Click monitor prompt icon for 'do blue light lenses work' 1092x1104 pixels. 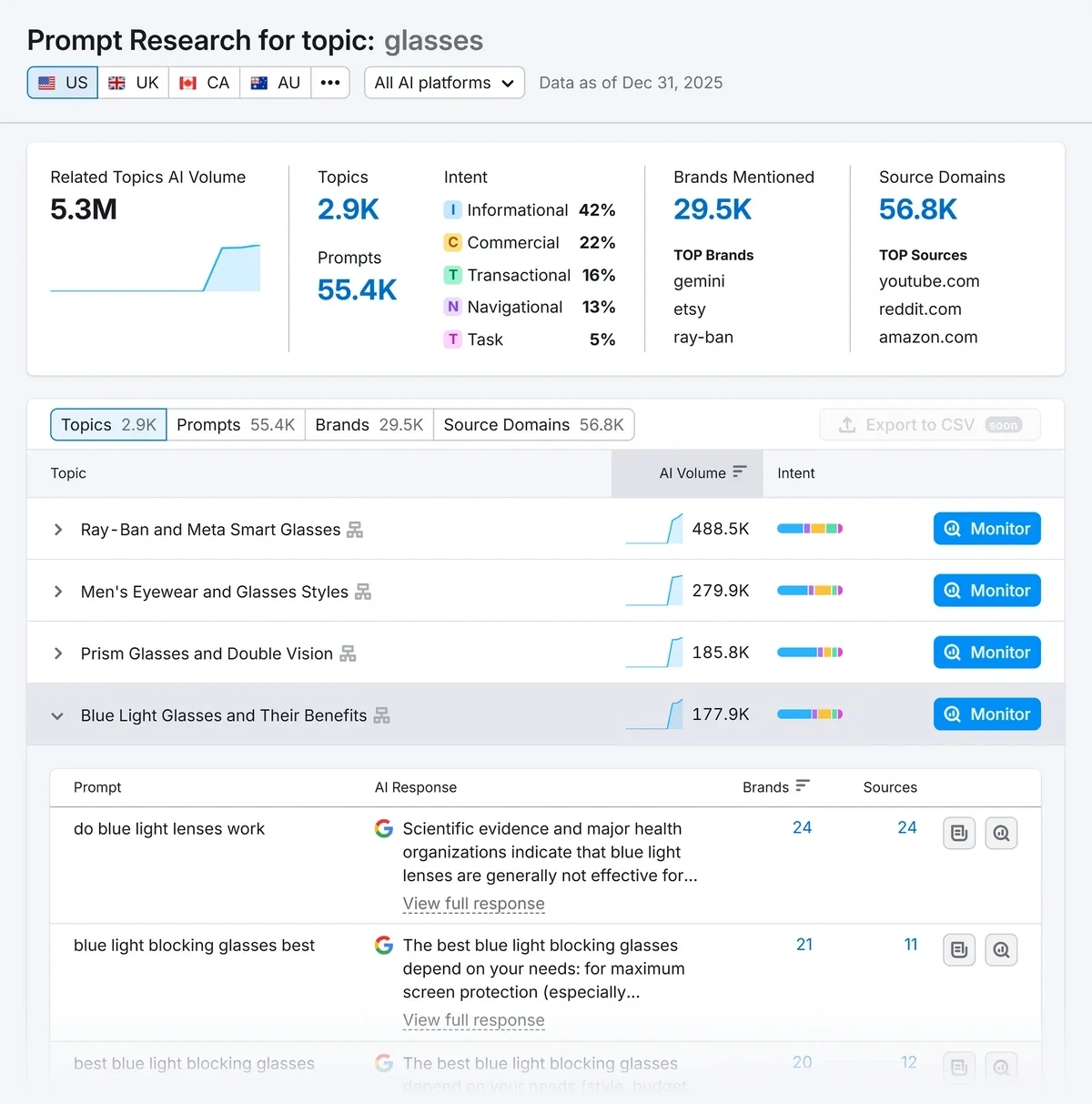[1001, 833]
